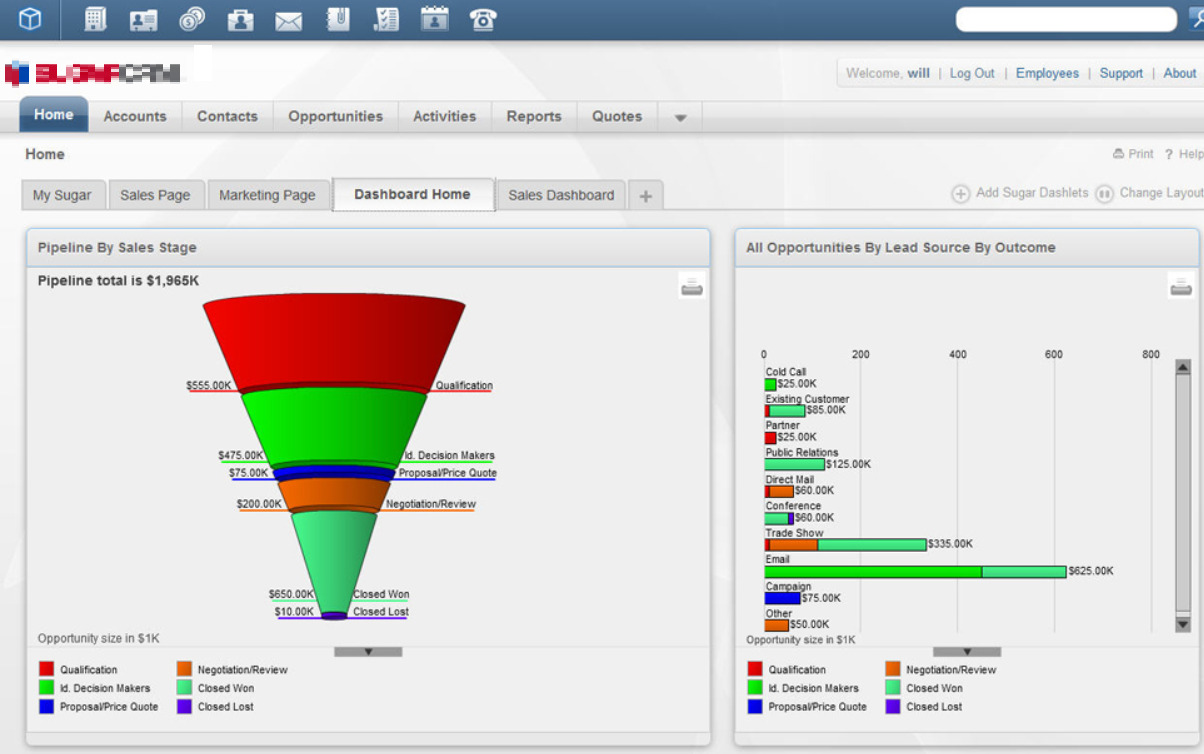Click the Change Layout icon

(x=1104, y=194)
